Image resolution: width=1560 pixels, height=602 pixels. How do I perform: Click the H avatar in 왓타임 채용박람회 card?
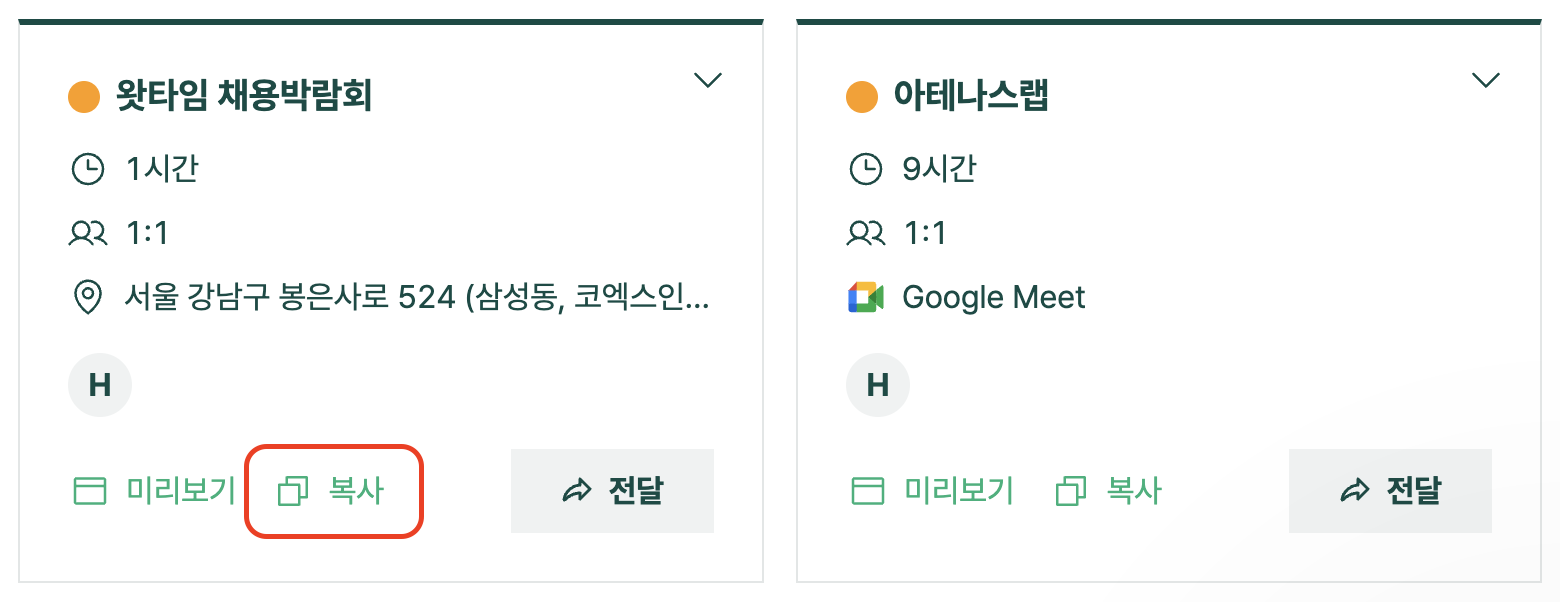[100, 385]
